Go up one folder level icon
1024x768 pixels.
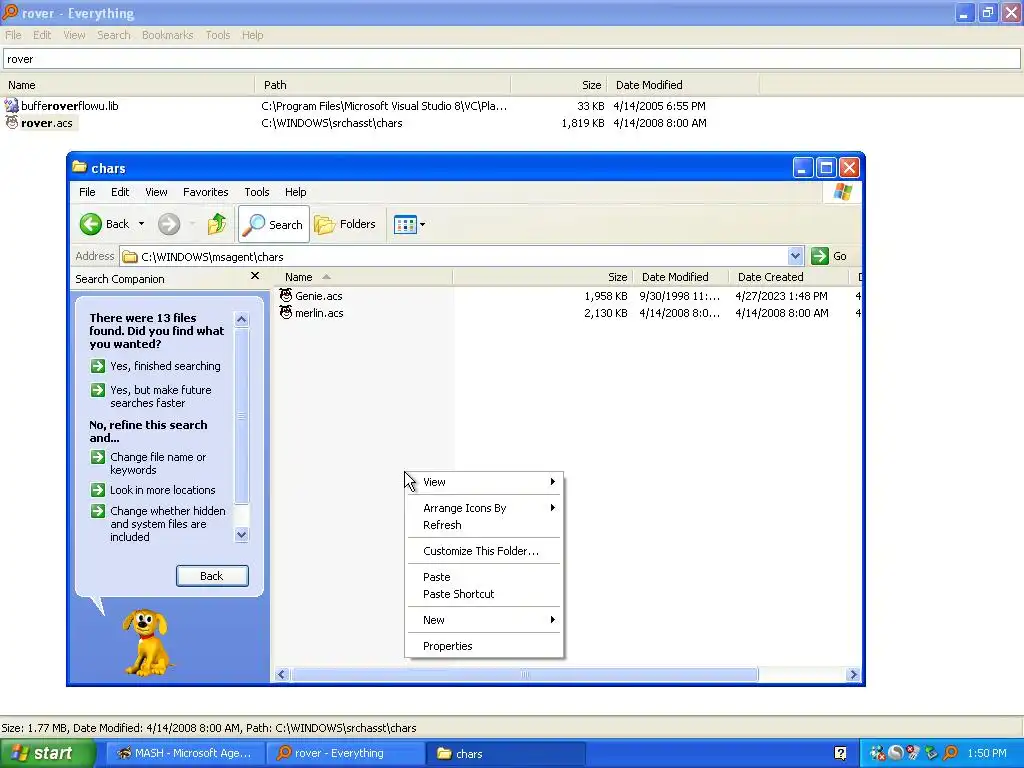coord(217,224)
